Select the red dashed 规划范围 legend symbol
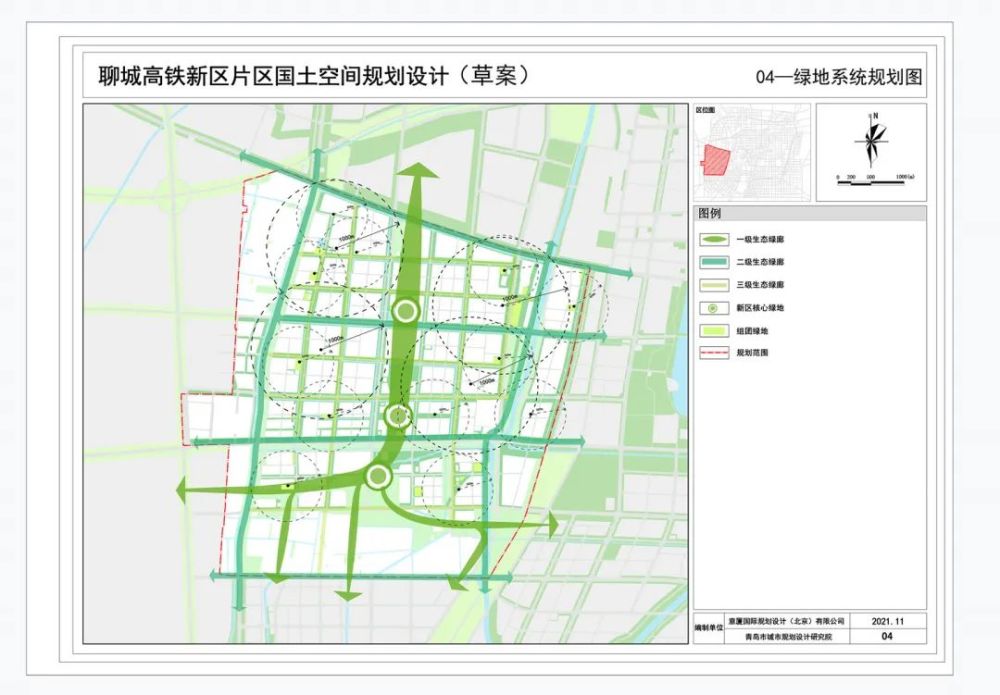This screenshot has width=1000, height=695. 713,352
